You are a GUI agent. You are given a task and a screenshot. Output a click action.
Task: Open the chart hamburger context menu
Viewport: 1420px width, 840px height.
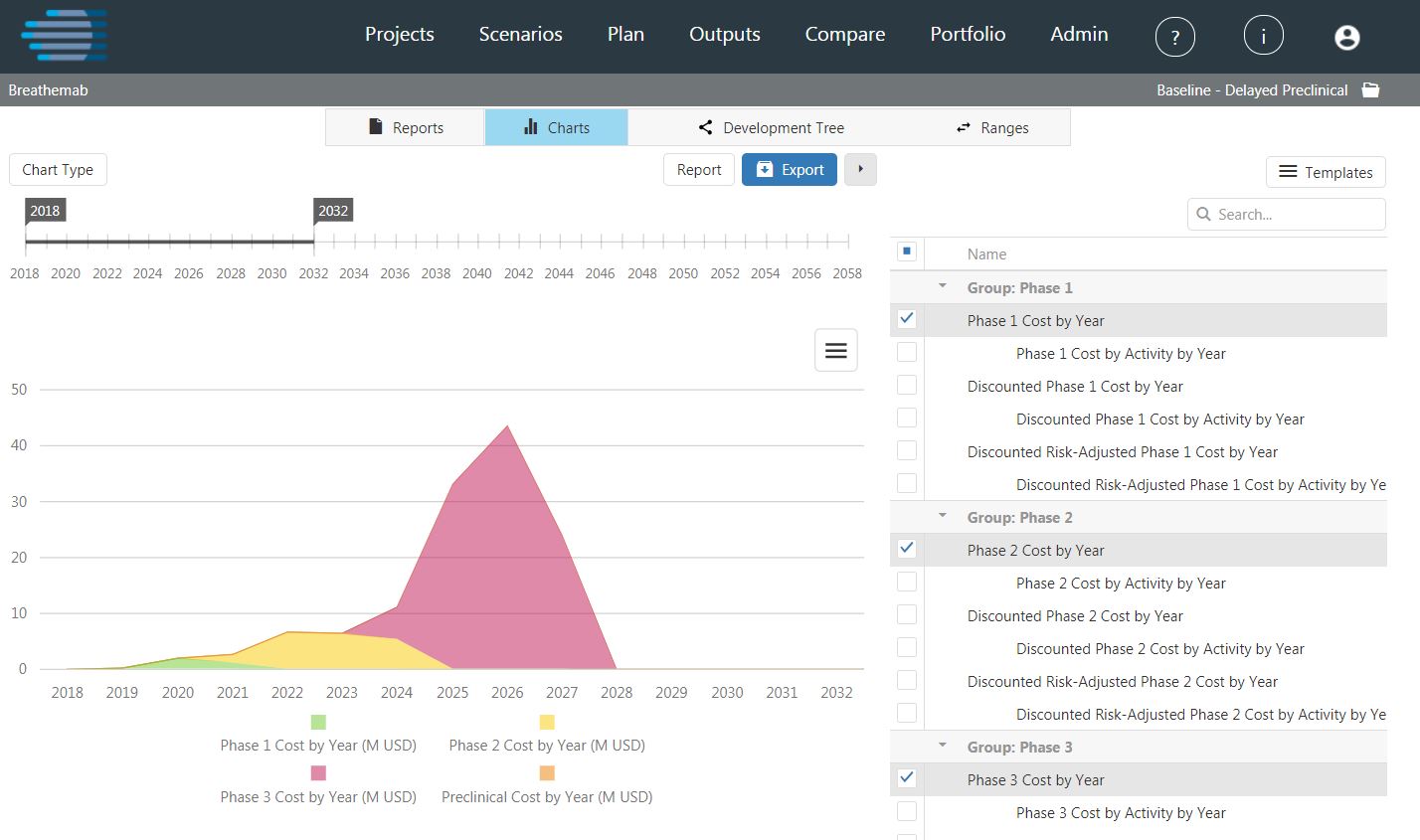point(836,350)
